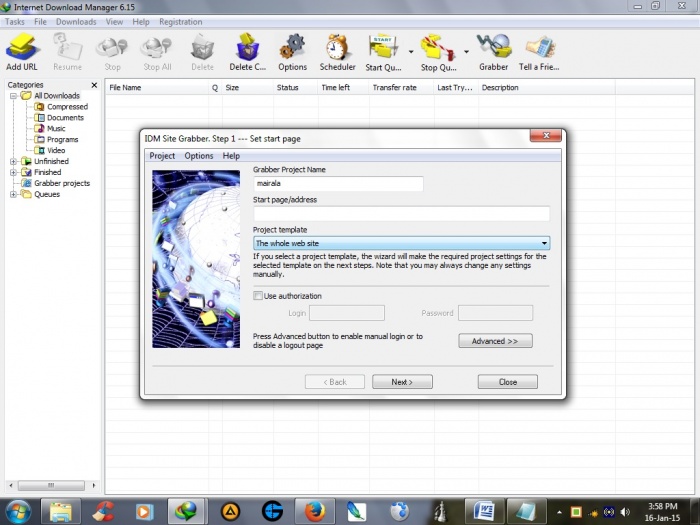
Task: Open Stop Queue dropdown arrow
Action: pyautogui.click(x=466, y=52)
